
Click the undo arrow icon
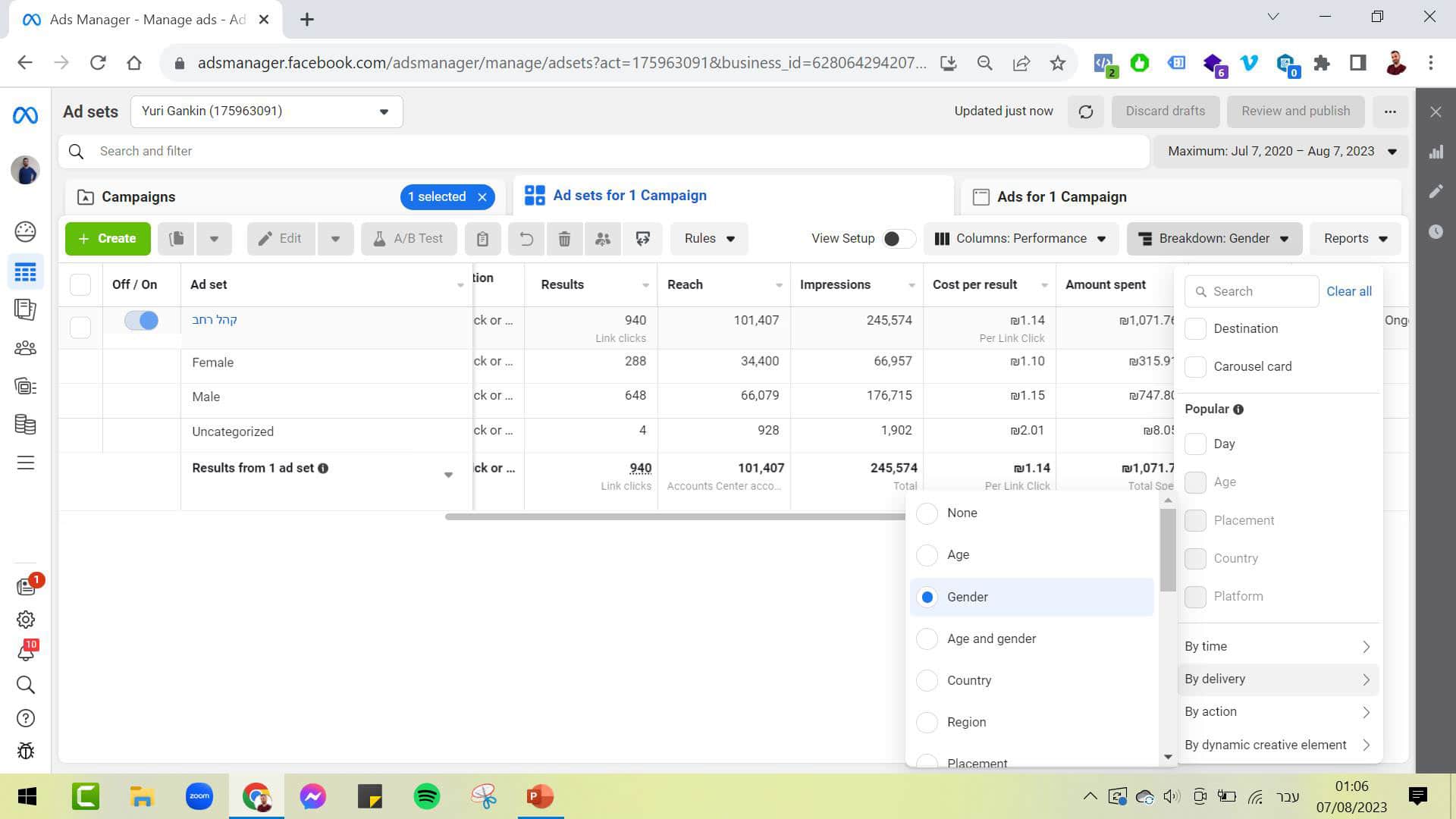pyautogui.click(x=526, y=239)
